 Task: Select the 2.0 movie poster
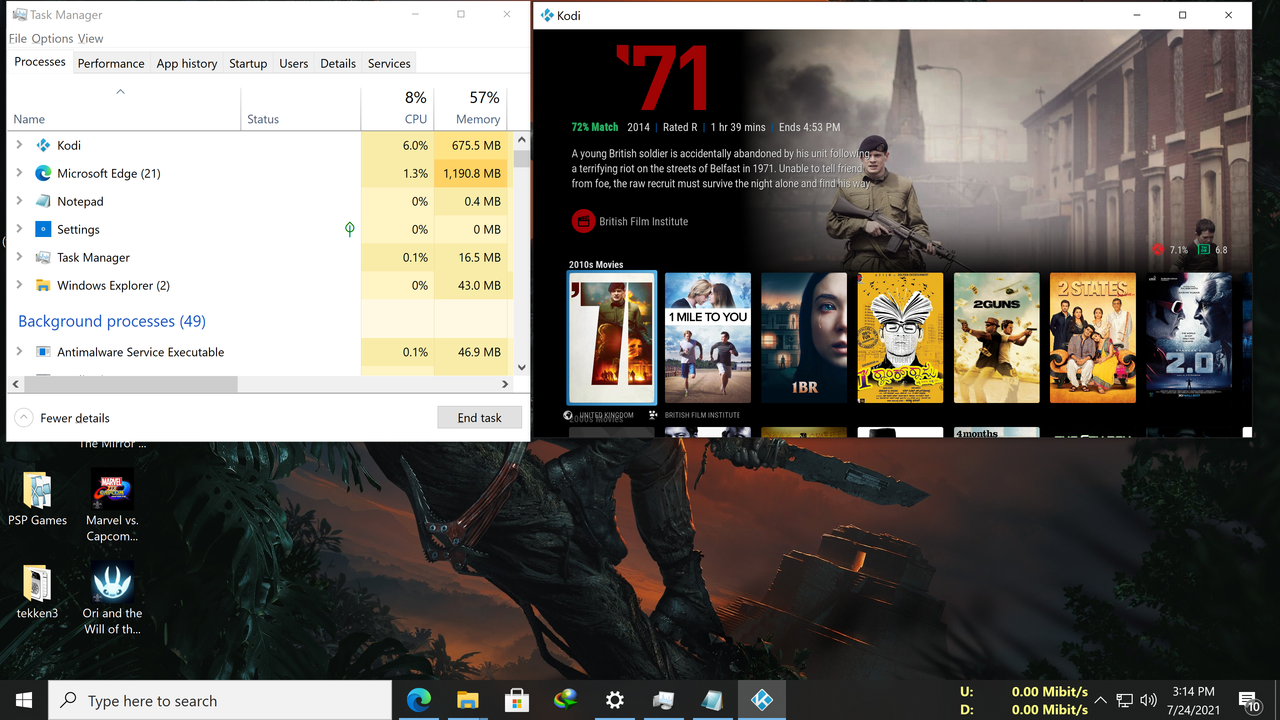point(1188,338)
